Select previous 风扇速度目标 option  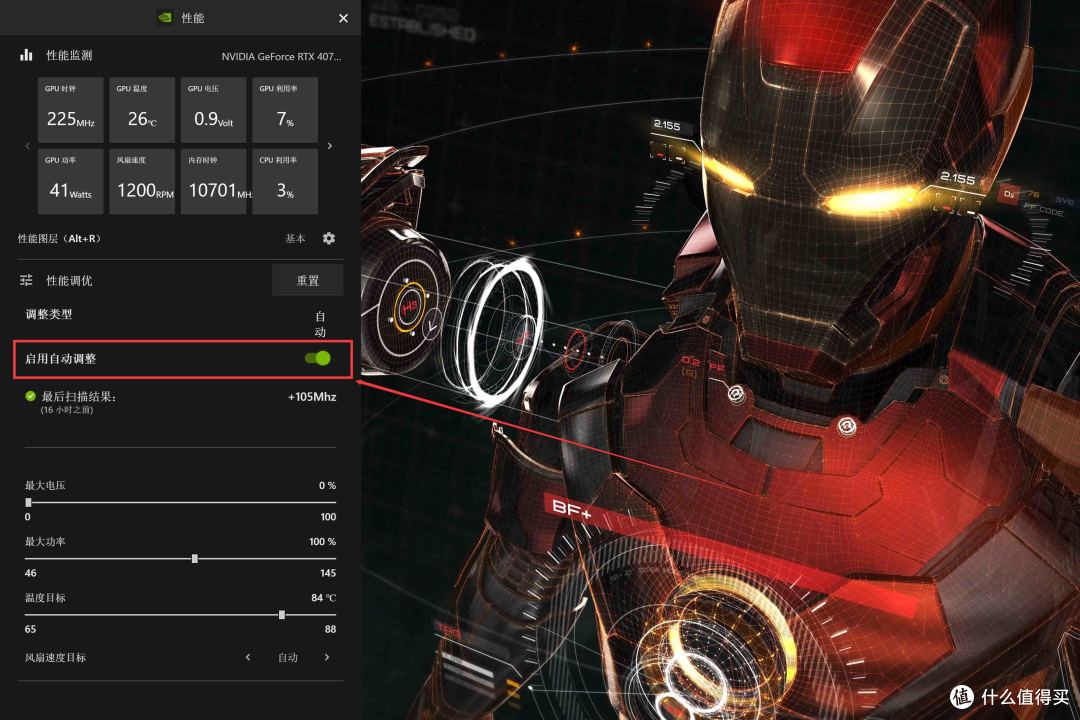(248, 657)
